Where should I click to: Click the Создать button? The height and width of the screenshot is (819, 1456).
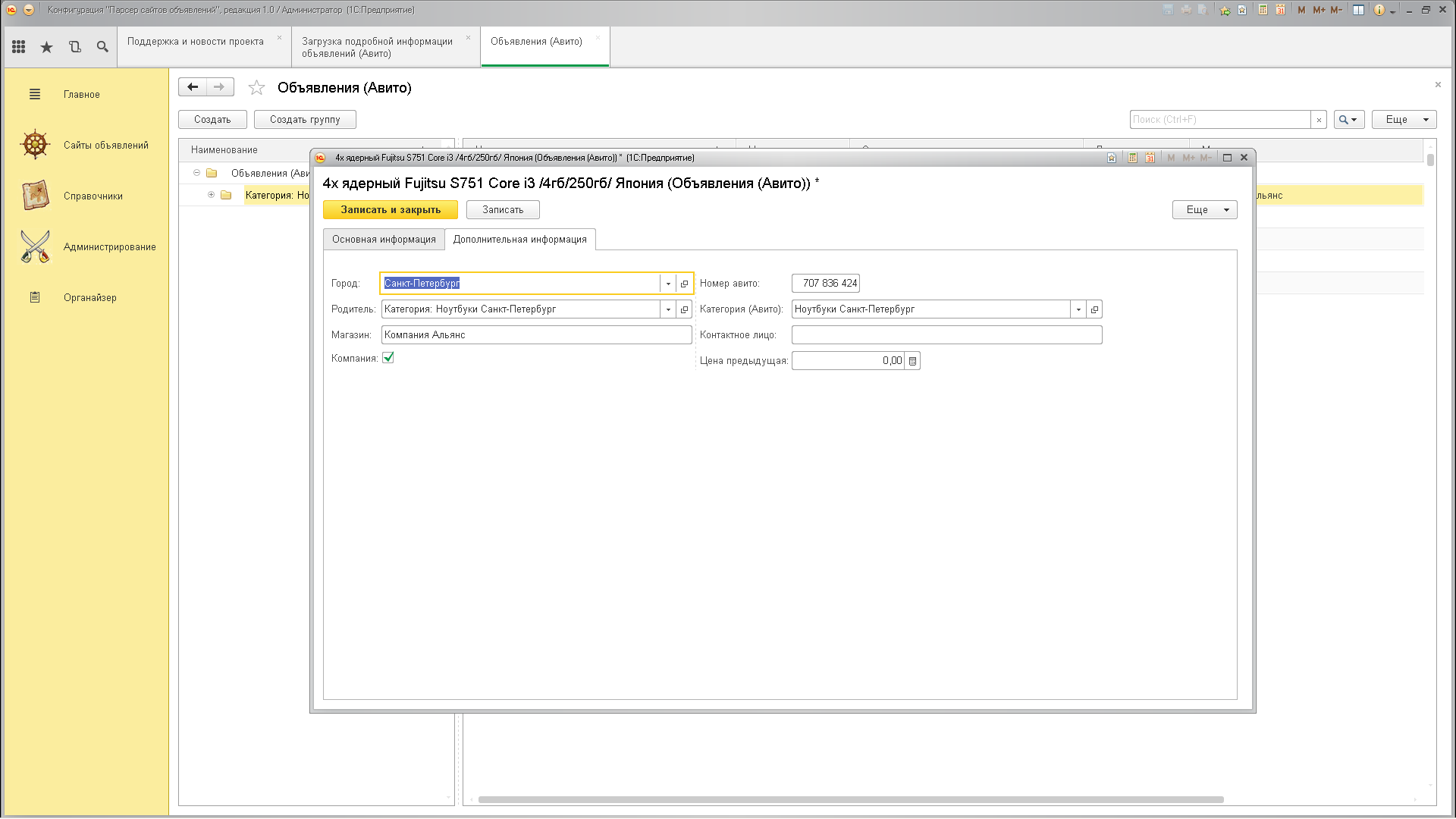[x=212, y=120]
